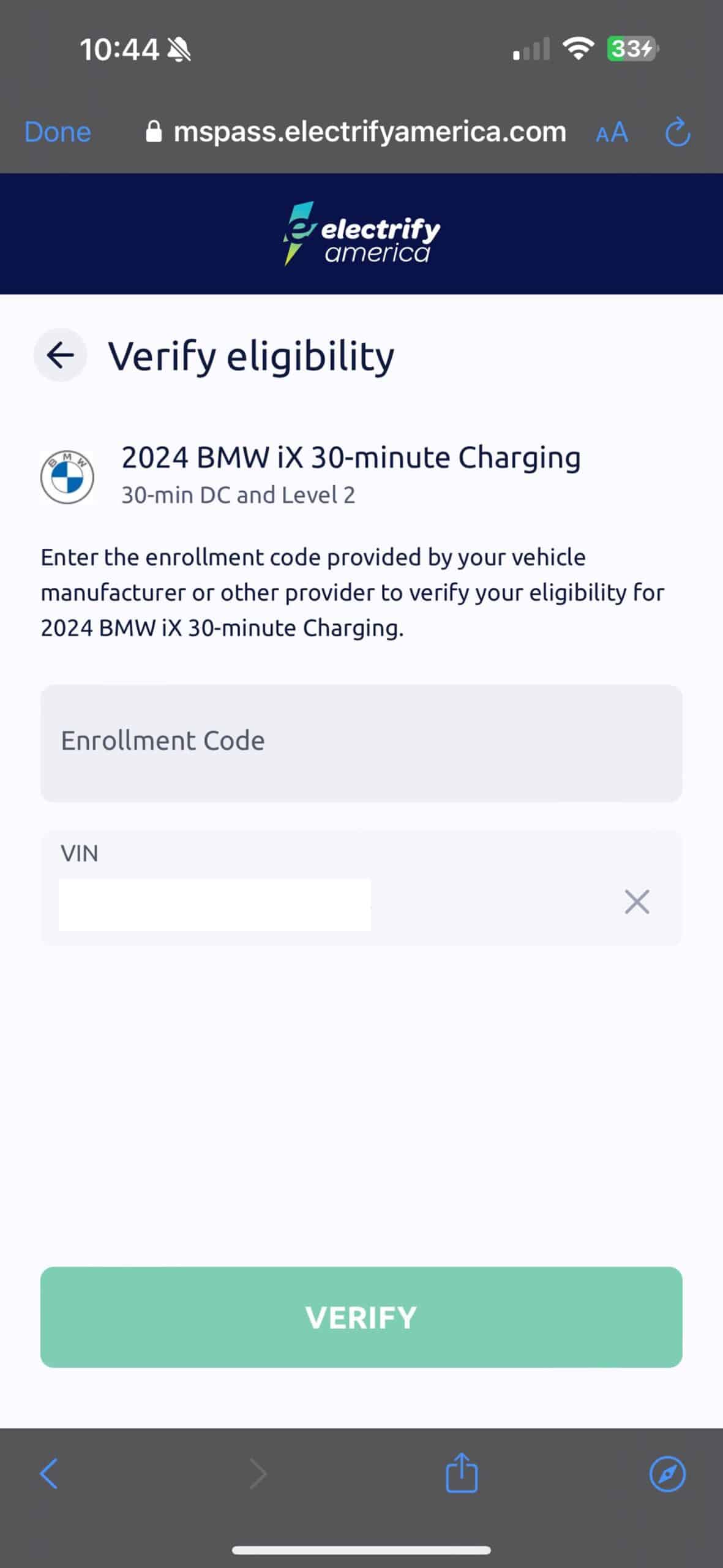Select the VIN input field

(x=214, y=905)
